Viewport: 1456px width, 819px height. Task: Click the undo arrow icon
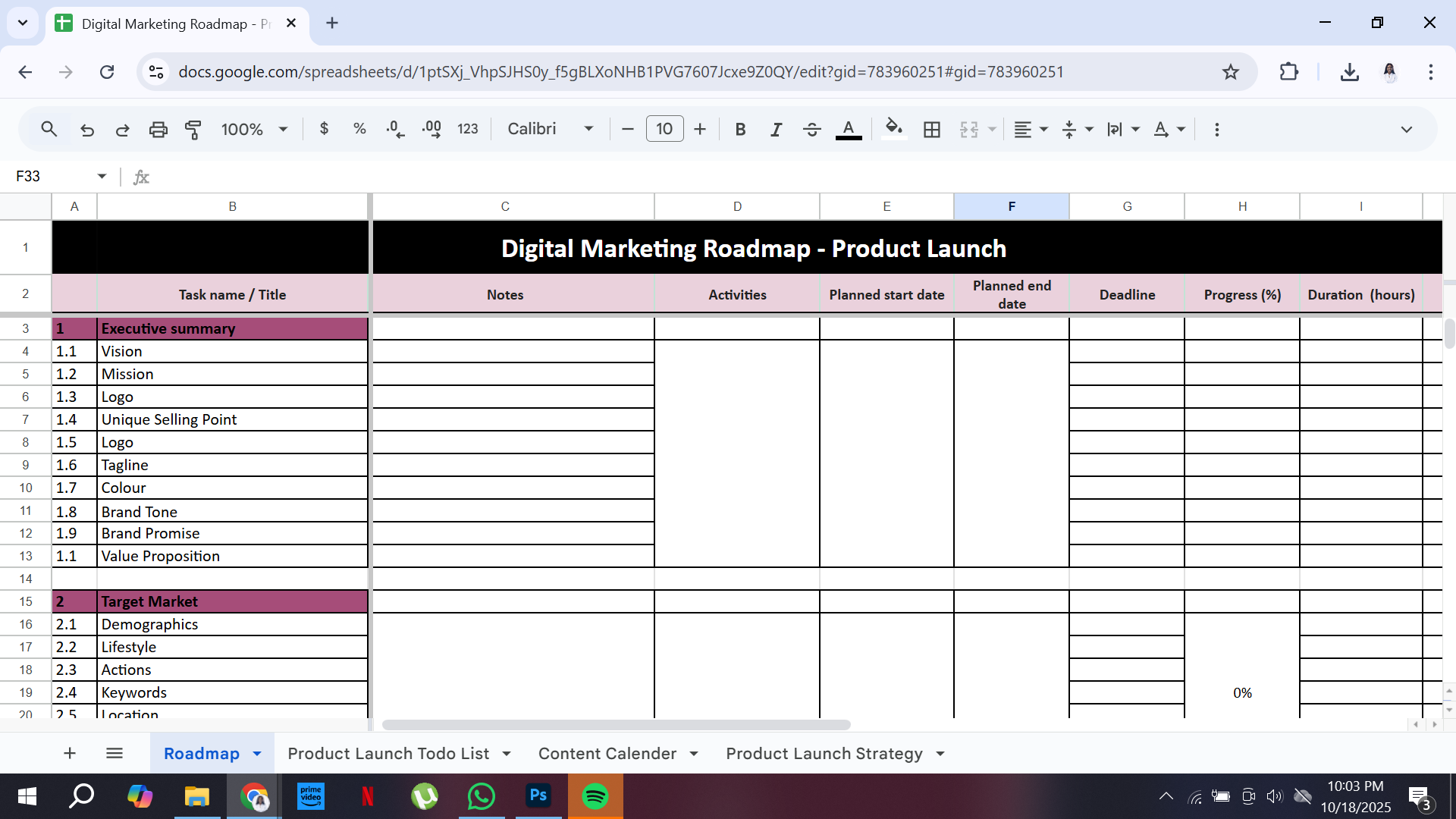point(87,130)
